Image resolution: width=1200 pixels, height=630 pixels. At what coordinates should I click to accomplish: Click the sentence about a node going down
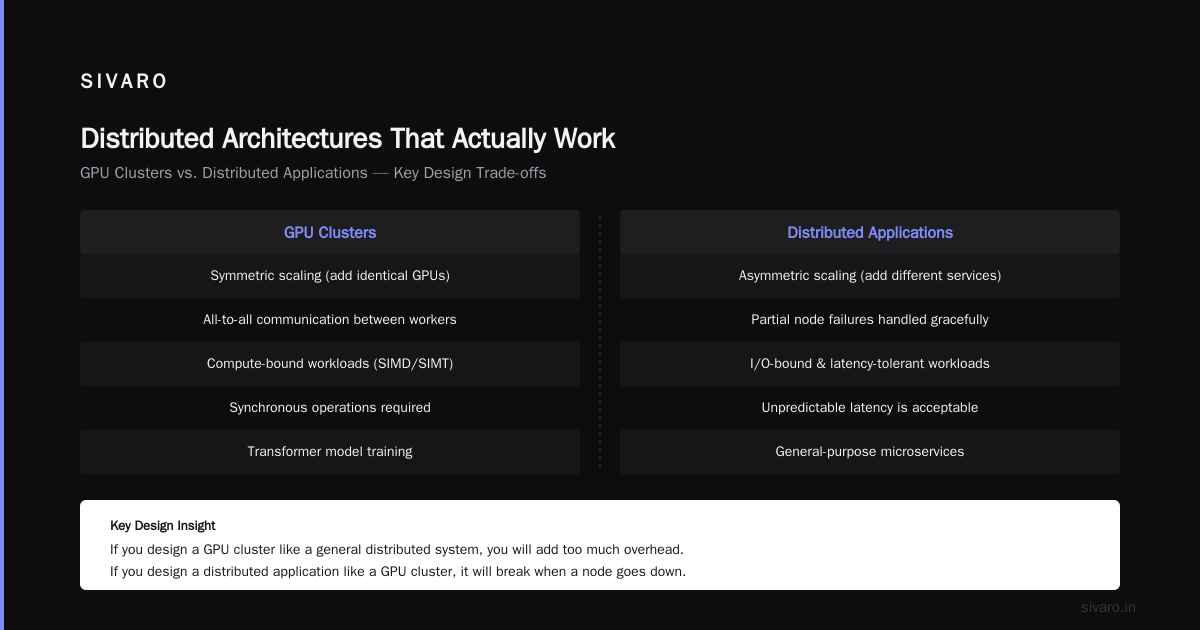click(x=398, y=572)
